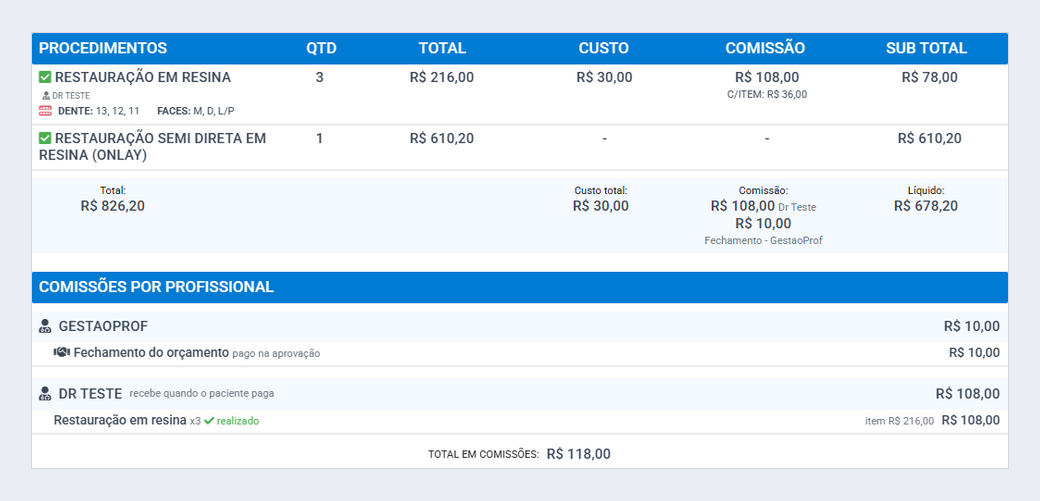1040x501 pixels.
Task: Click the recebe quando o paciente paga note
Action: click(x=202, y=394)
